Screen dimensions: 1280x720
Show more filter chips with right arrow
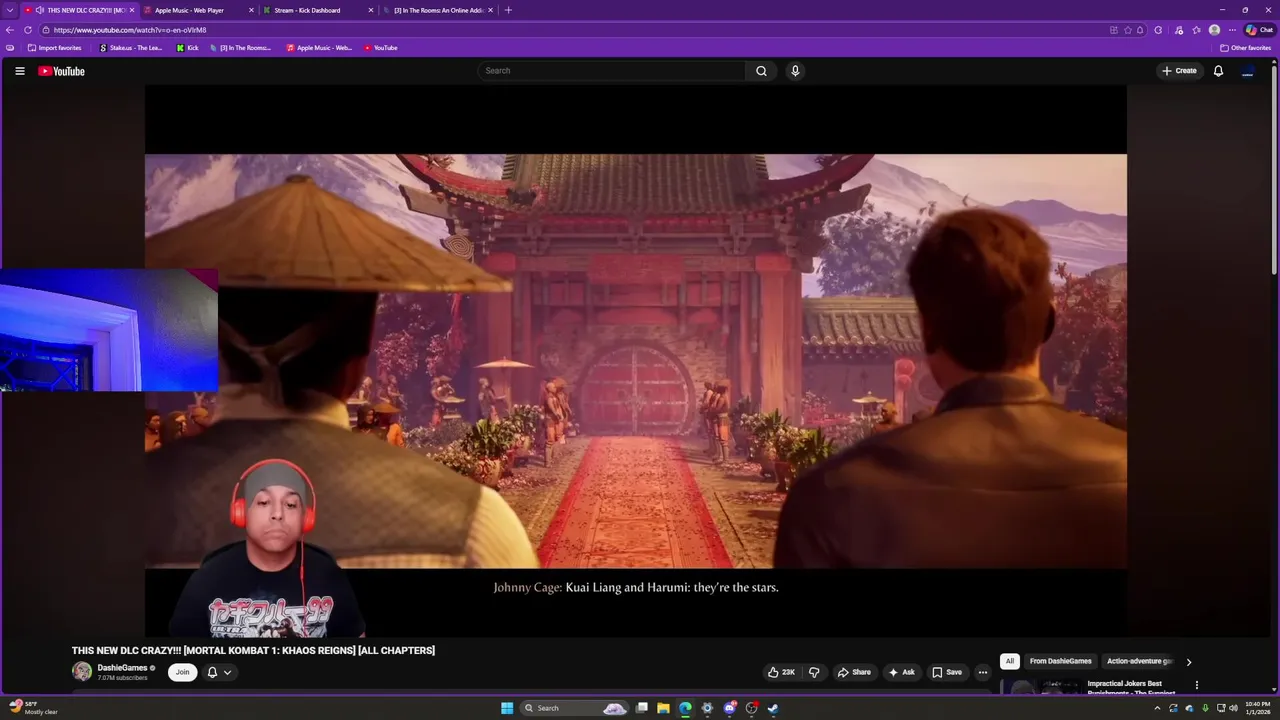point(1188,662)
